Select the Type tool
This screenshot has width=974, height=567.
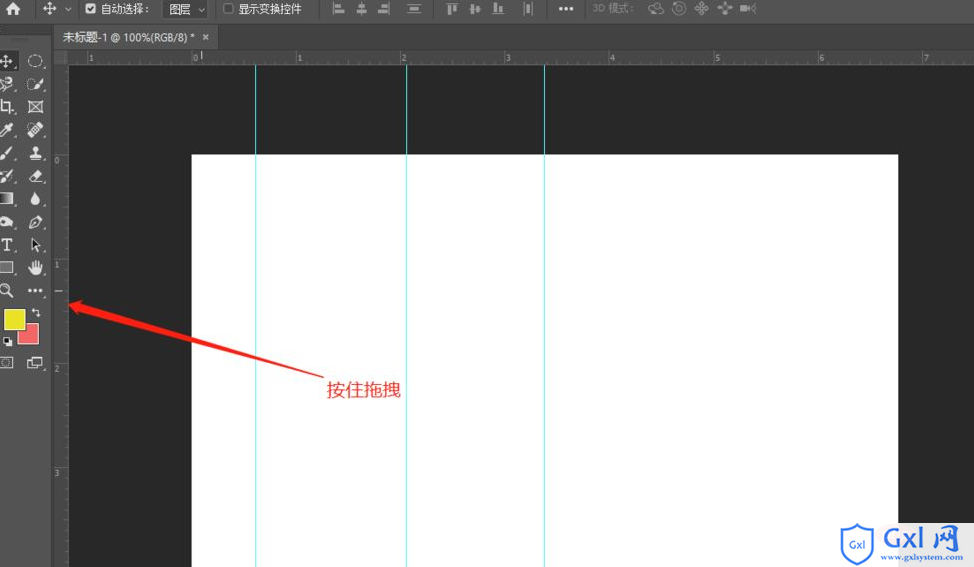pyautogui.click(x=7, y=245)
